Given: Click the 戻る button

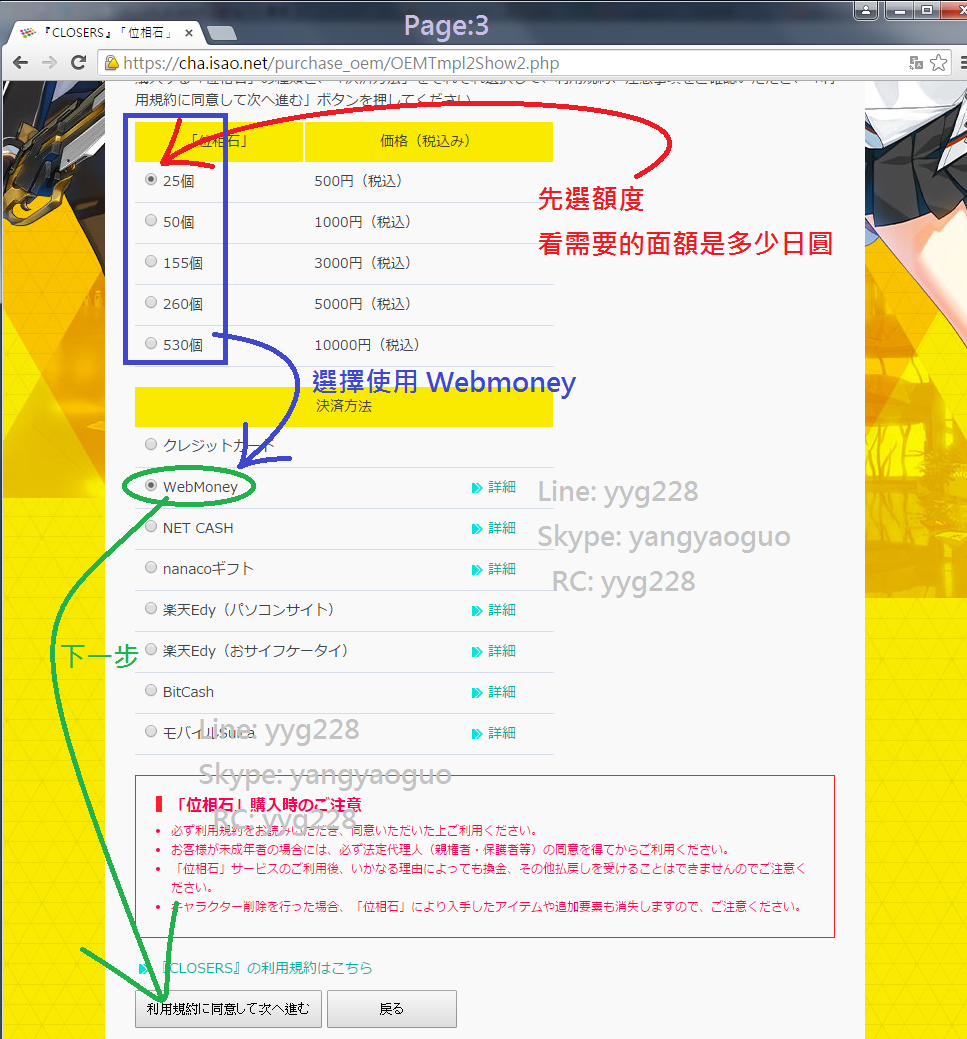Looking at the screenshot, I should click(x=392, y=1009).
